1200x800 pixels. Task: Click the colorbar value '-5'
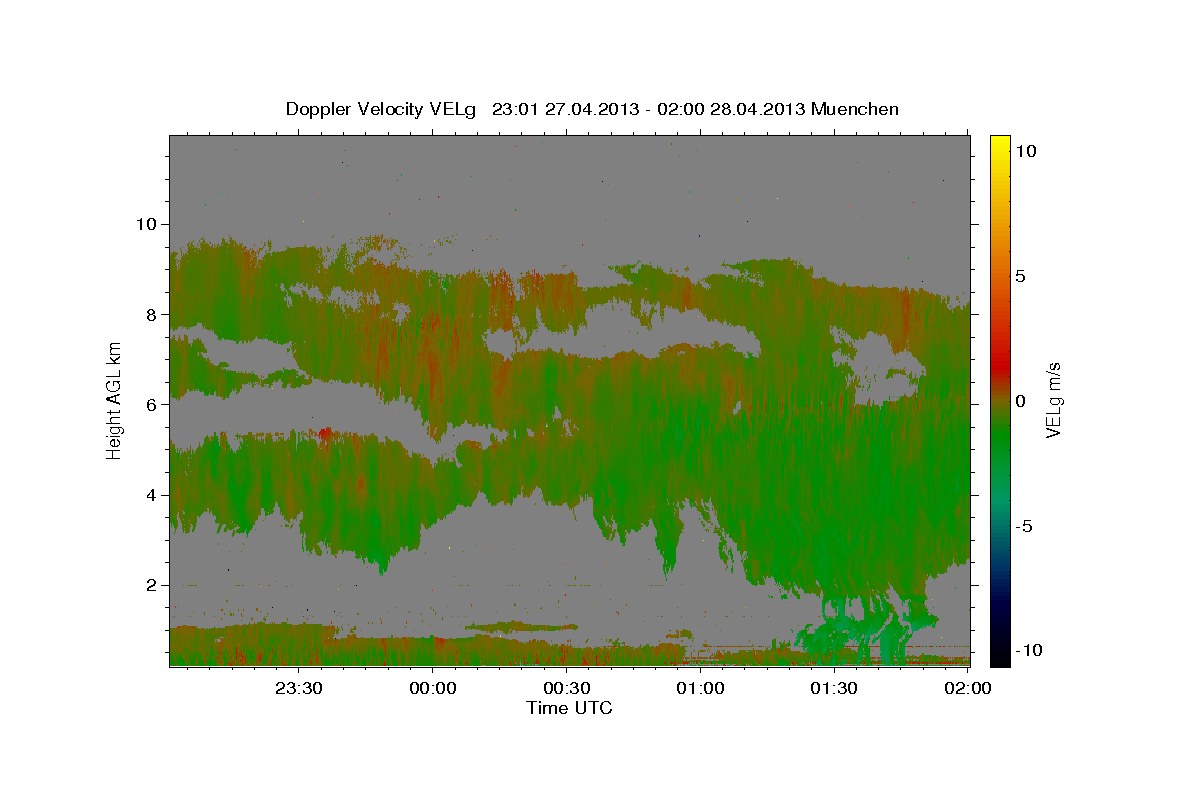(1025, 526)
